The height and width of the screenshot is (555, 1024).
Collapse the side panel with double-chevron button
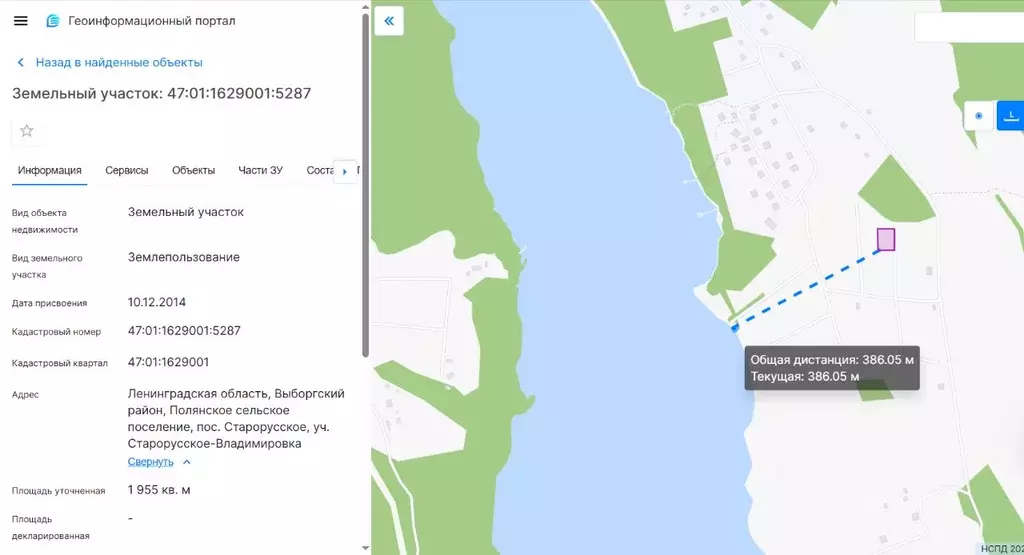389,21
